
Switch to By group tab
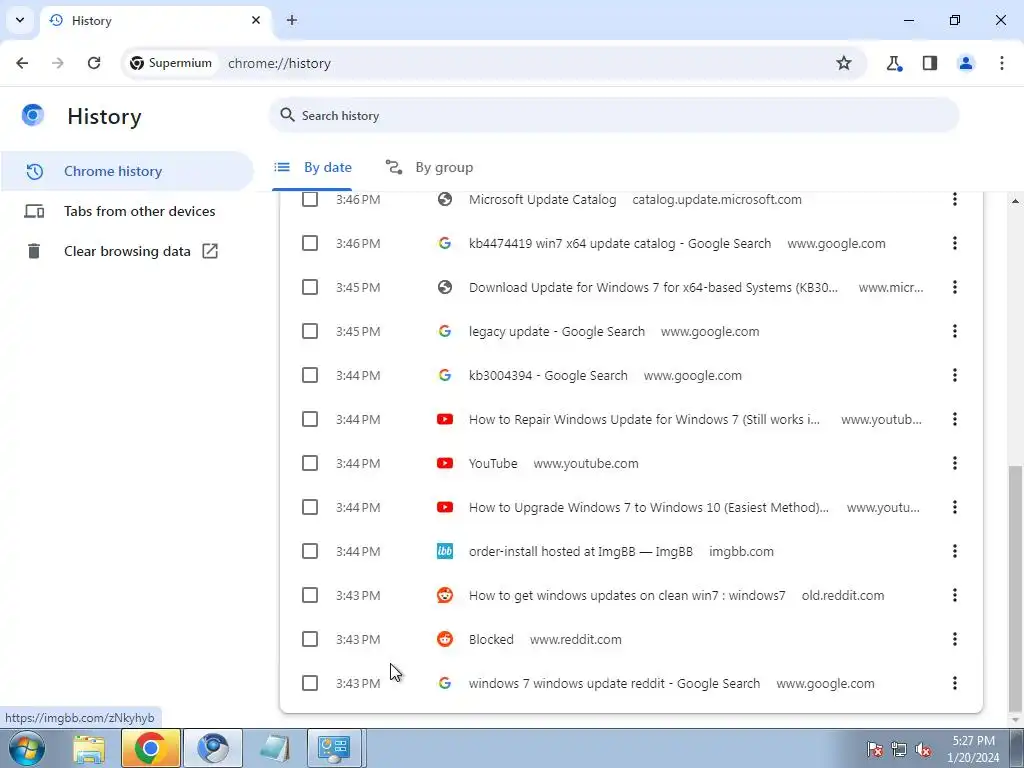430,167
